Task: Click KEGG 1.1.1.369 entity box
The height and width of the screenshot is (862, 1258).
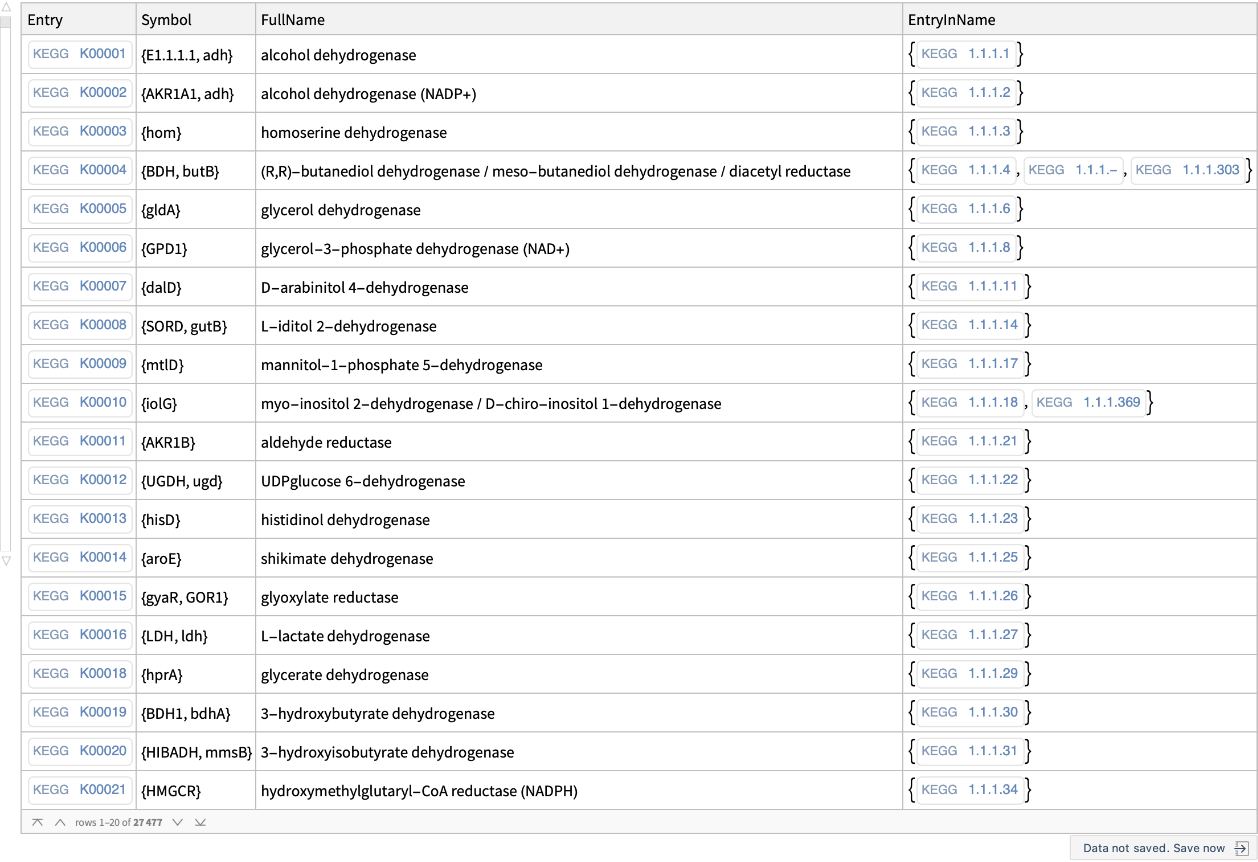Action: pyautogui.click(x=1088, y=402)
